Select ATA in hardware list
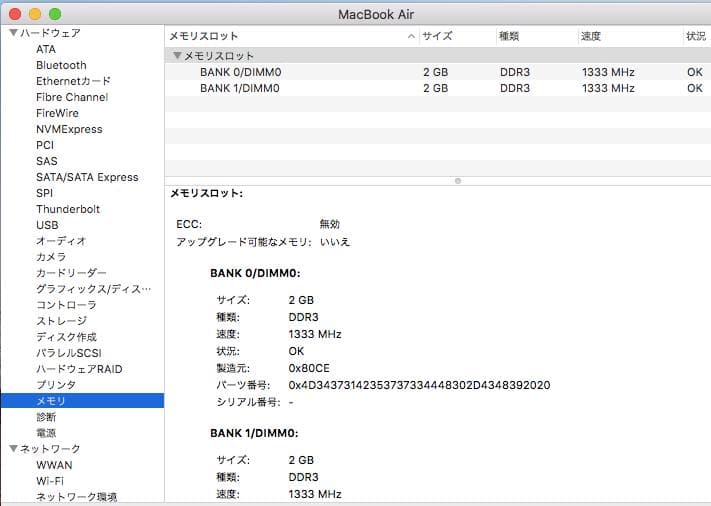 pyautogui.click(x=46, y=49)
